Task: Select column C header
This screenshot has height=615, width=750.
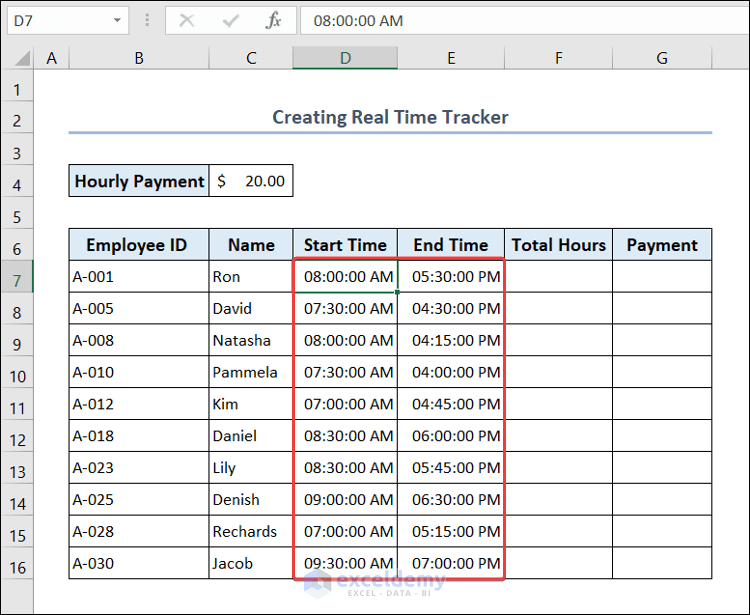Action: pos(251,58)
